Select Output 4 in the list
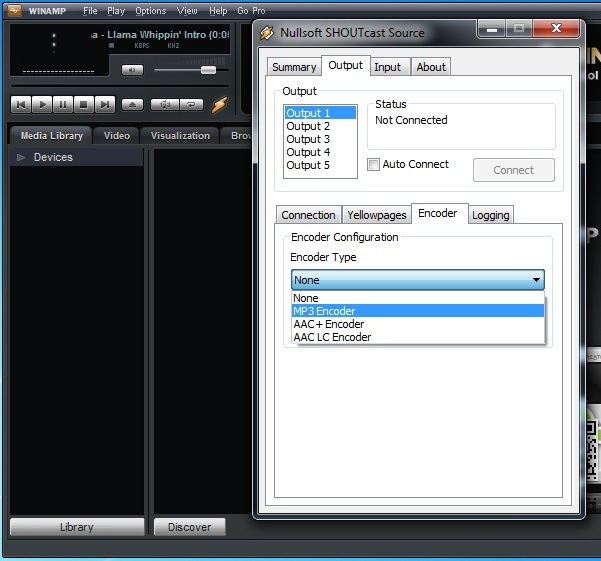Viewport: 601px width, 561px height. click(x=320, y=152)
